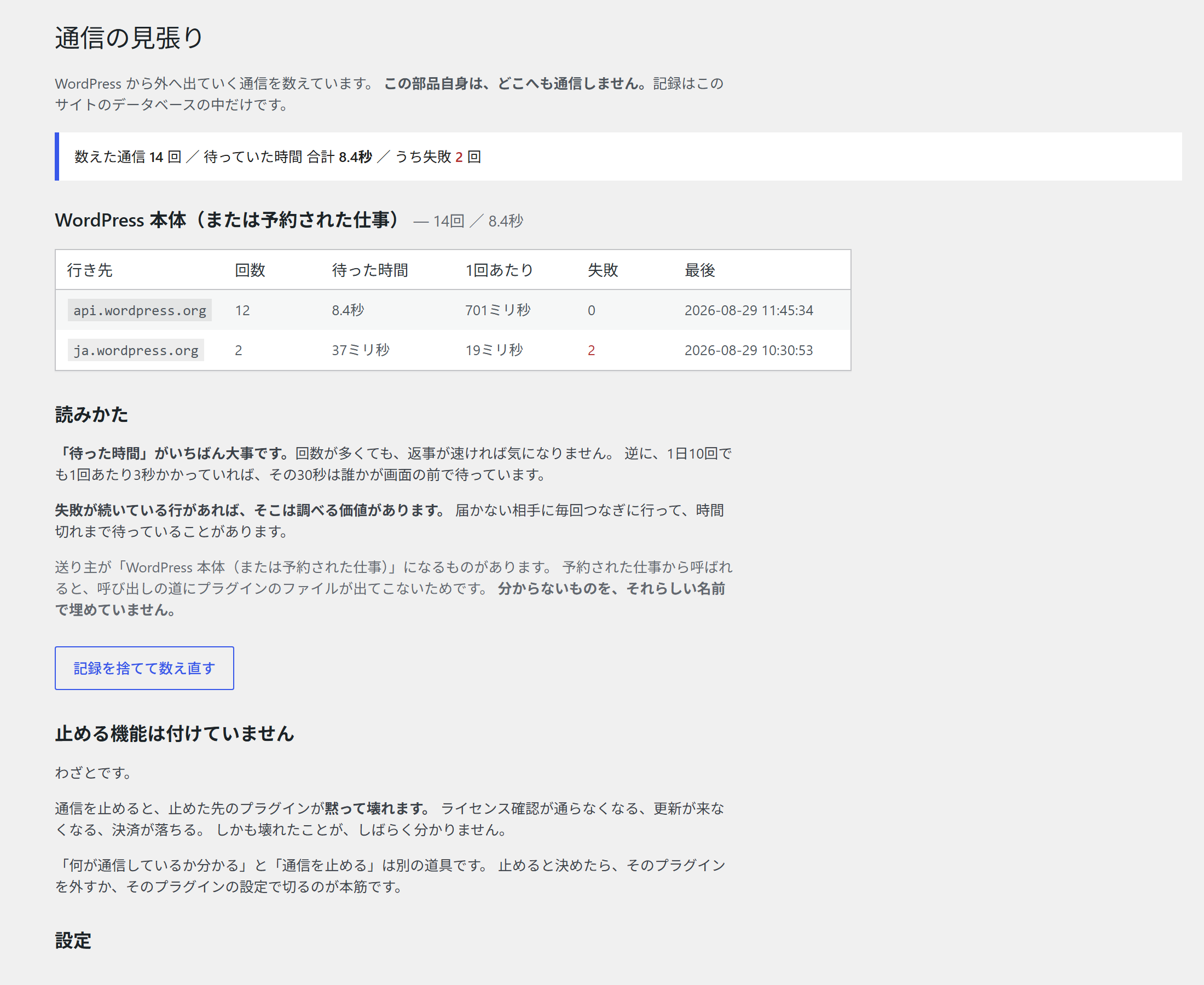Viewport: 1204px width, 985px height.
Task: Click the 8.4秒 wait time cell
Action: (348, 310)
